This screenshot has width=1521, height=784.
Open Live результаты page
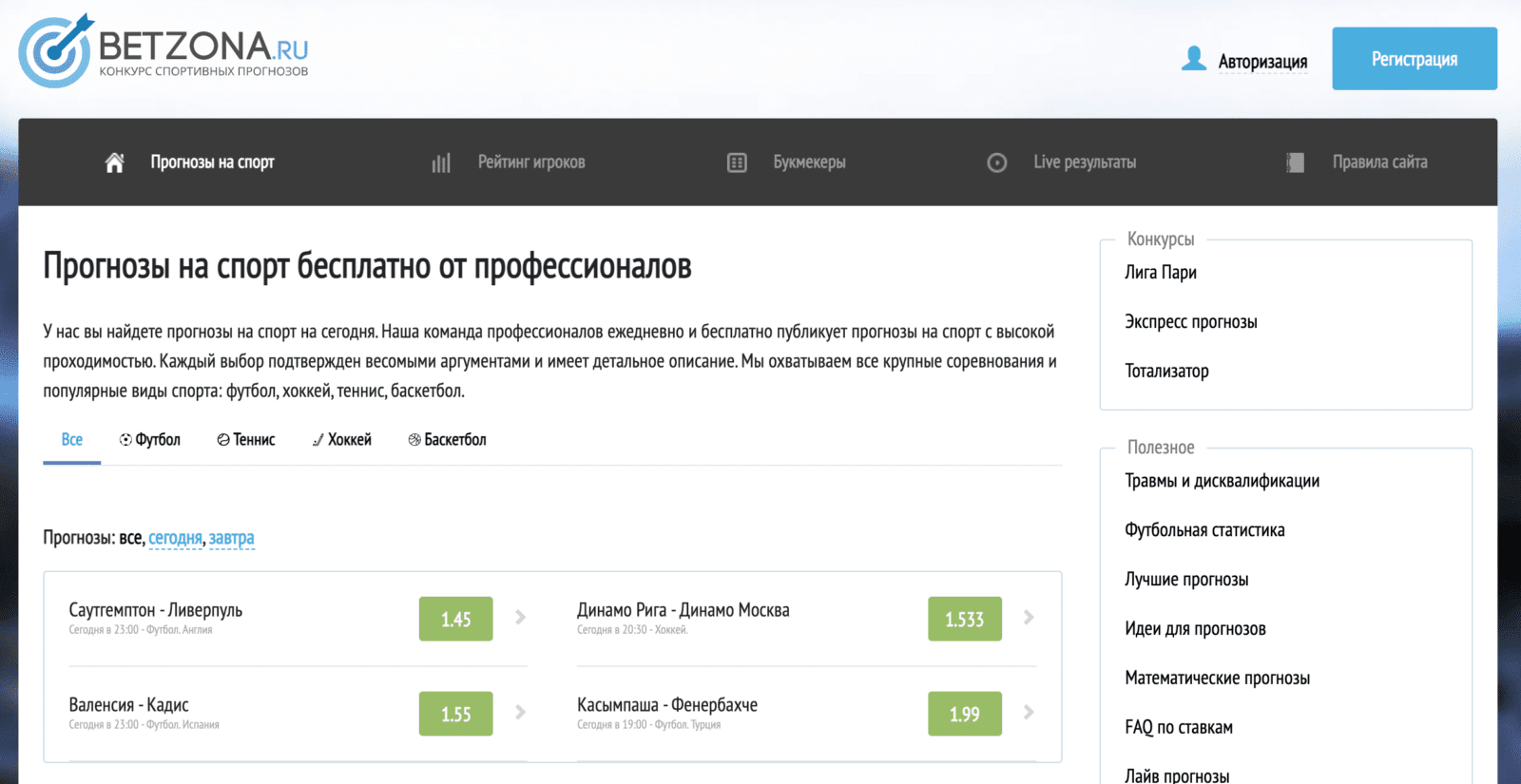click(x=1085, y=163)
